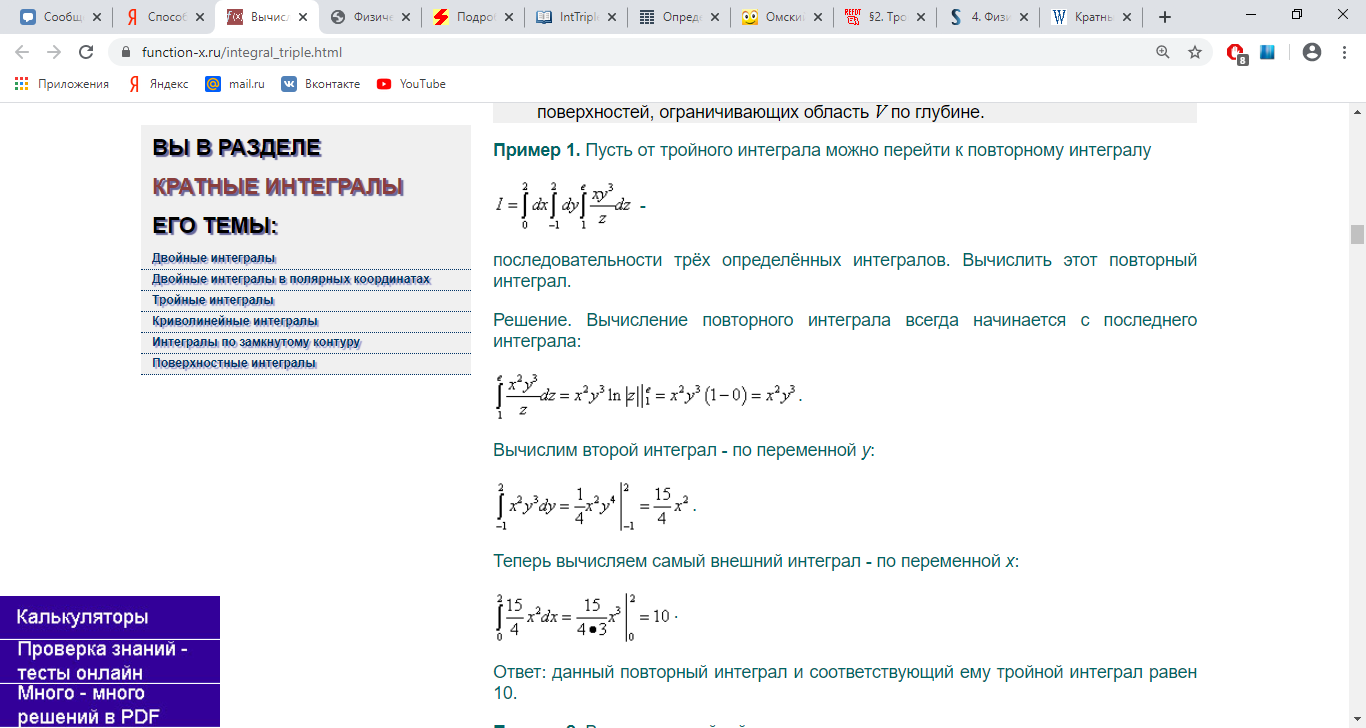This screenshot has height=728, width=1366.
Task: Close the Кратны tab
Action: pos(1127,17)
